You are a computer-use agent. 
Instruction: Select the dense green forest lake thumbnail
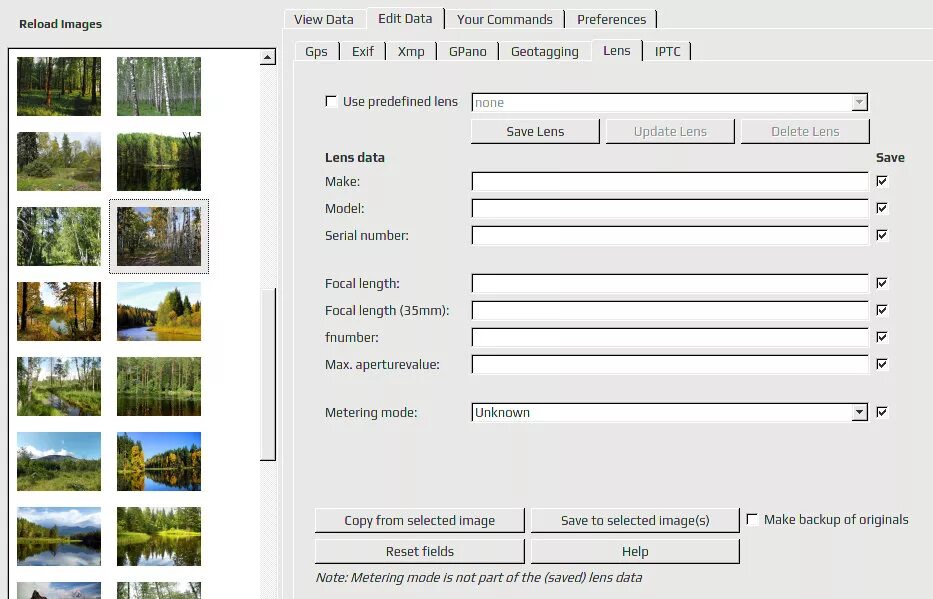pos(159,386)
